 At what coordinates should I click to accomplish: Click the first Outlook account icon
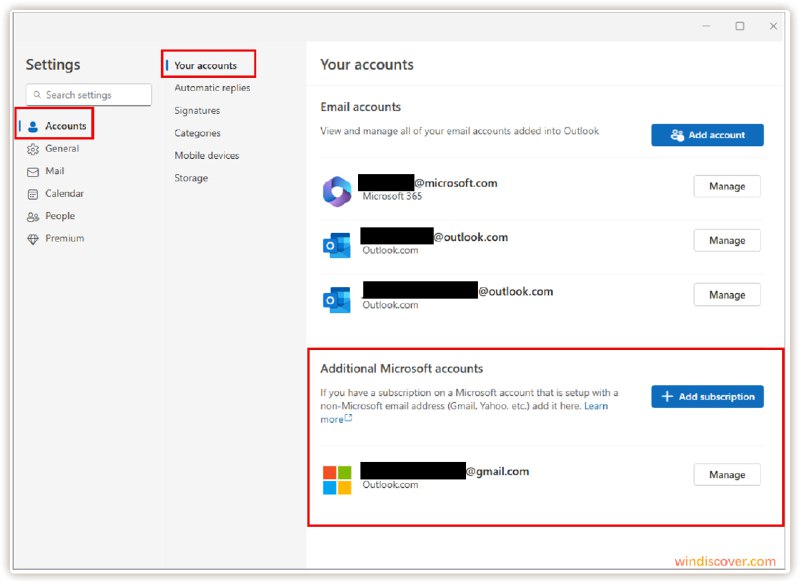point(337,245)
